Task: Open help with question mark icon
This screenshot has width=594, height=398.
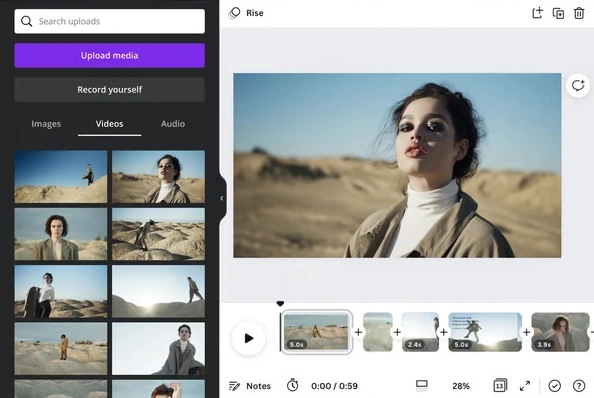Action: (579, 386)
